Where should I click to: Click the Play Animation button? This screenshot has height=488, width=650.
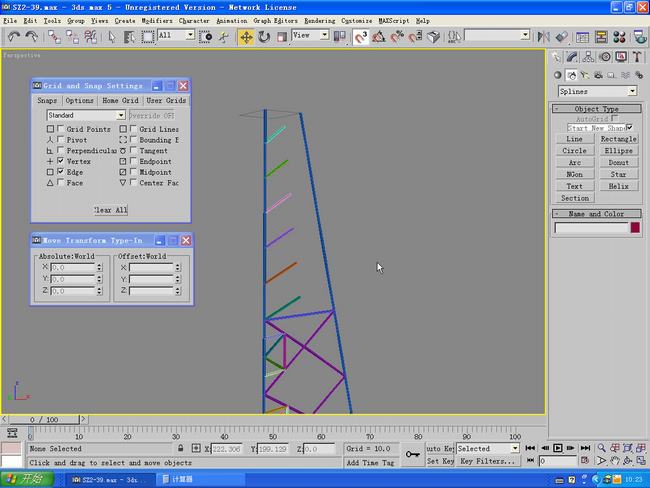(558, 448)
